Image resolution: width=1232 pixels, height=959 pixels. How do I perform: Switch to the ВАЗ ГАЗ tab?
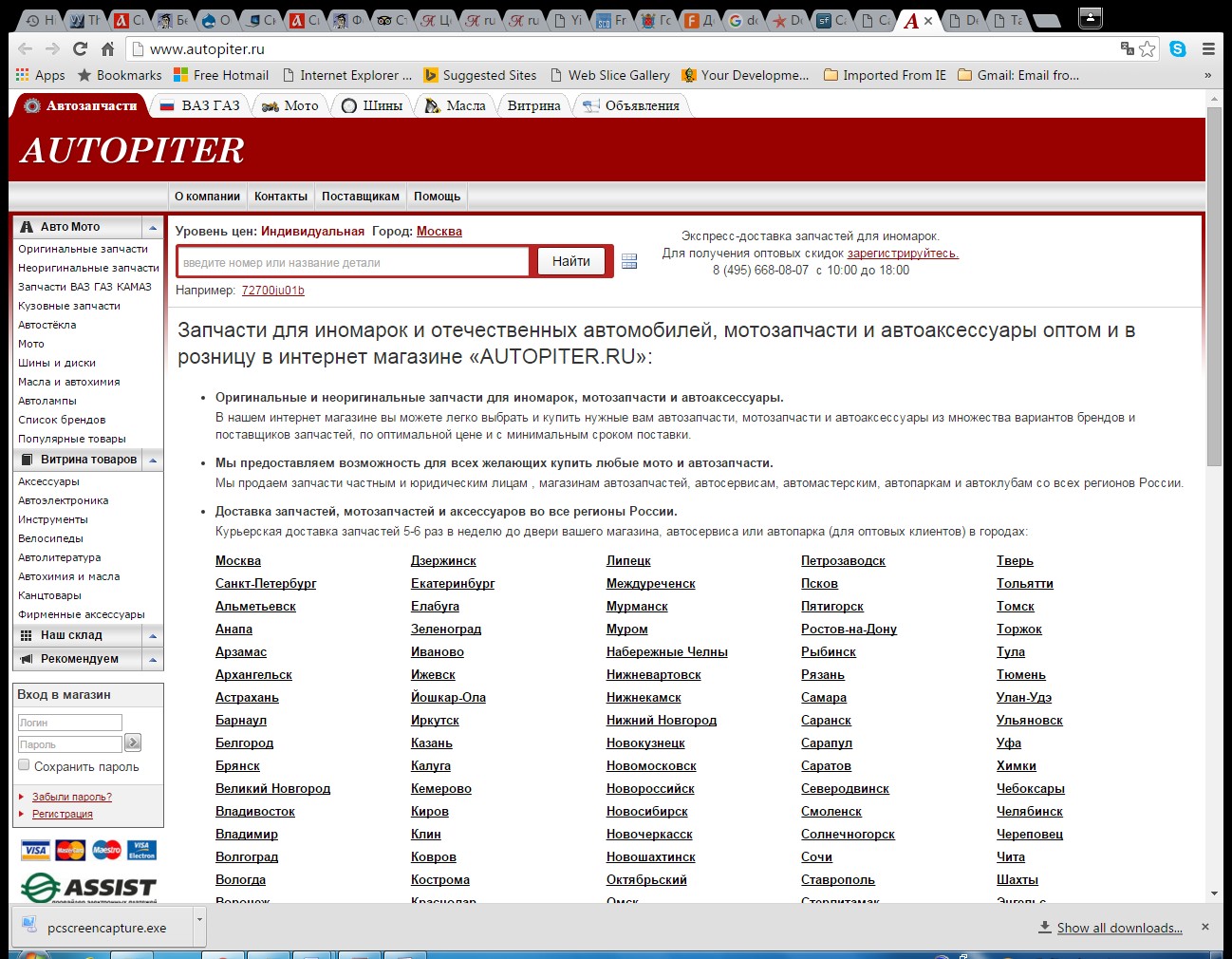tap(199, 105)
